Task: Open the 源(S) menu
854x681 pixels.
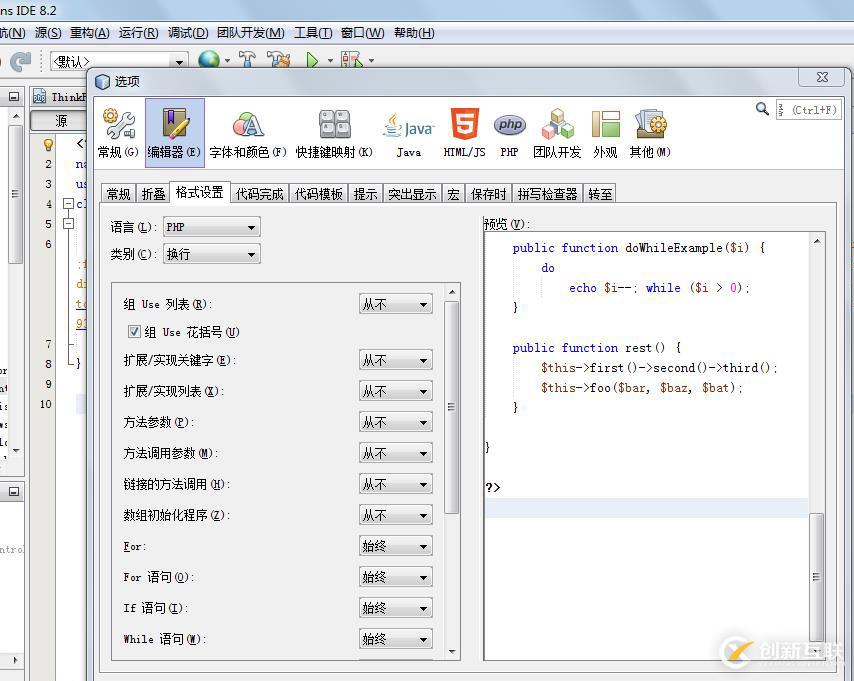Action: coord(48,33)
